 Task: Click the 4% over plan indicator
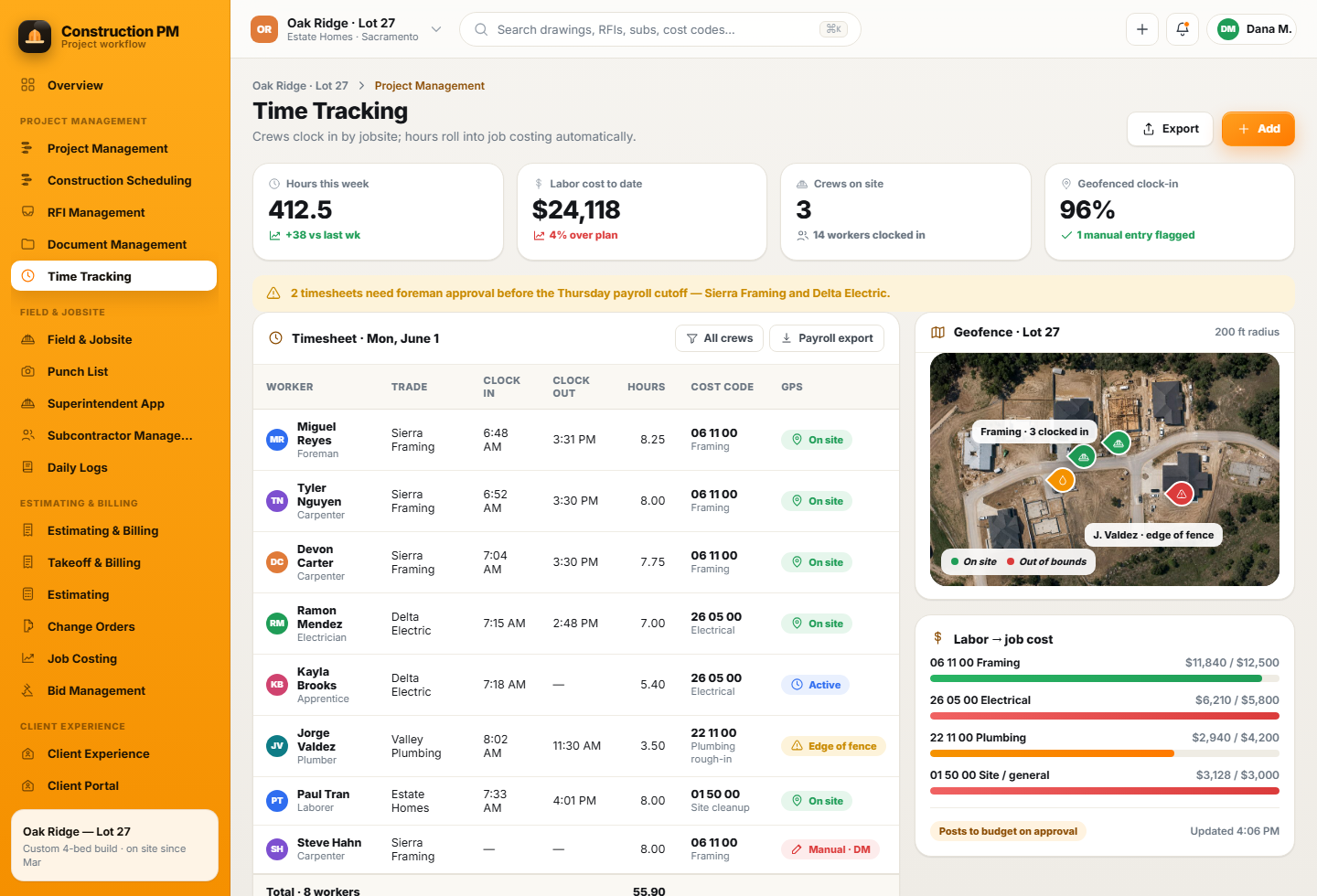click(x=583, y=235)
